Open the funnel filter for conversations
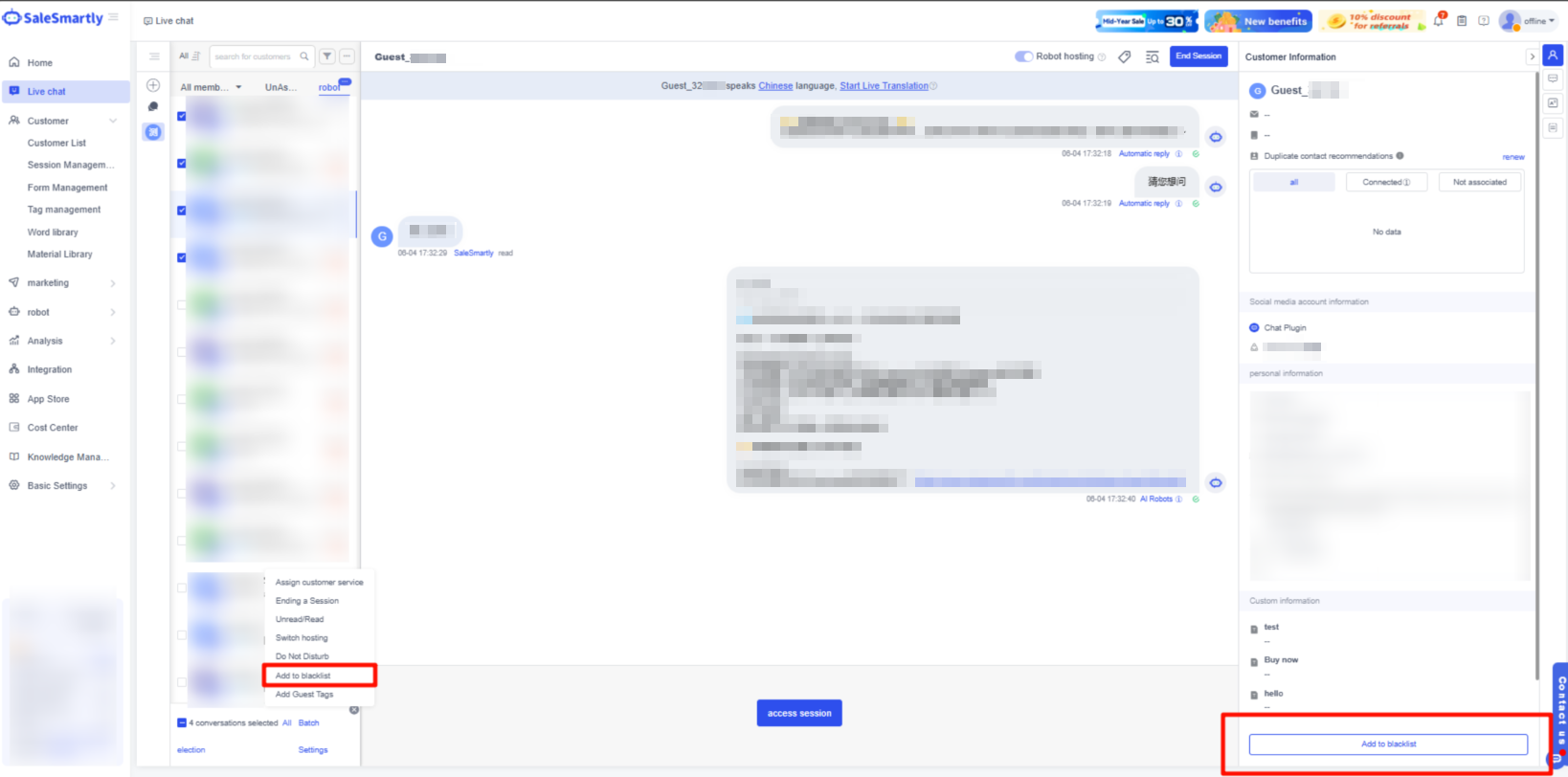1568x777 pixels. [x=327, y=56]
